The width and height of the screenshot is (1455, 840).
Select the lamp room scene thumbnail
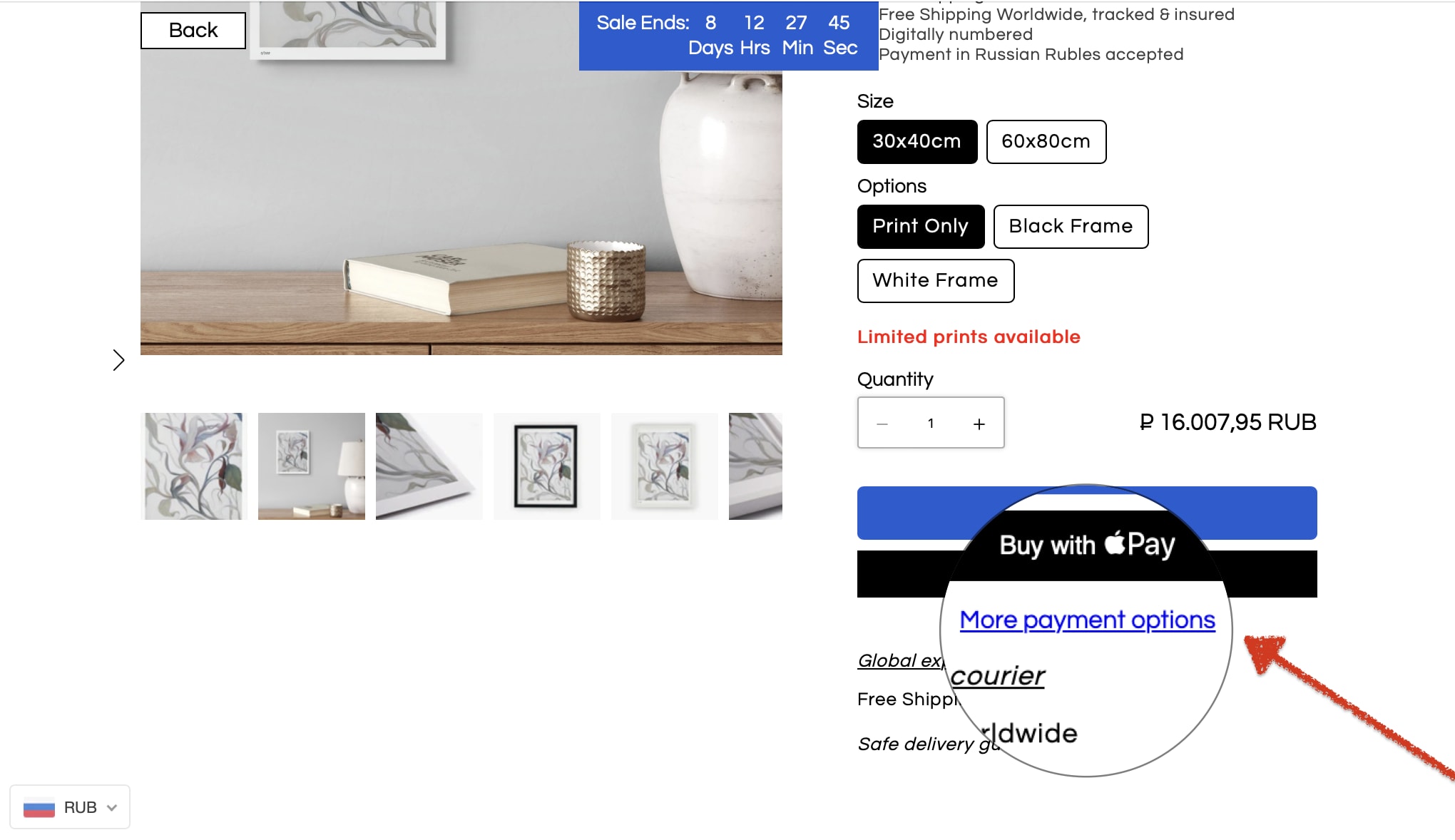click(312, 466)
